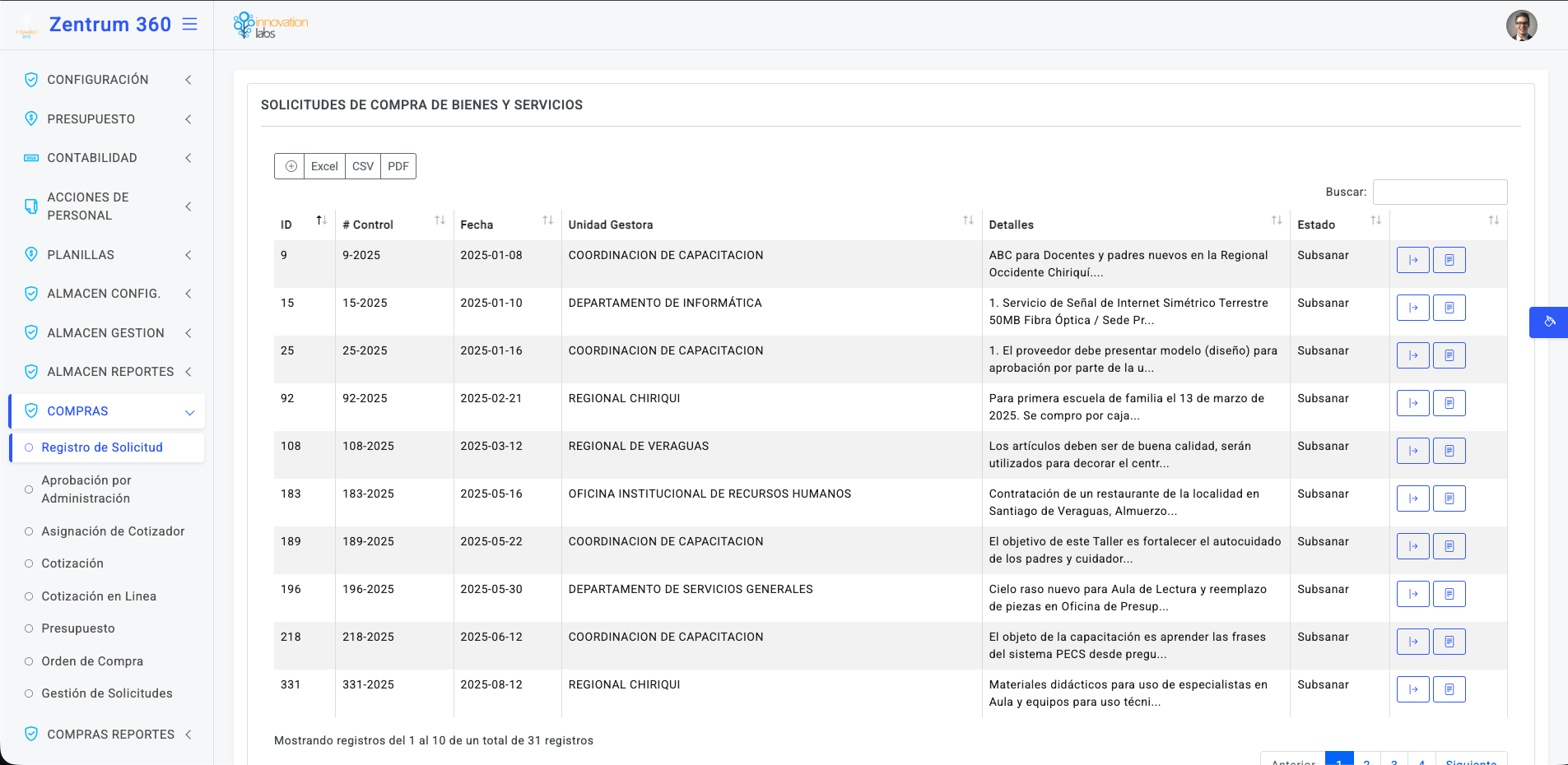
Task: Sort table by Detalles column
Action: (x=1136, y=225)
